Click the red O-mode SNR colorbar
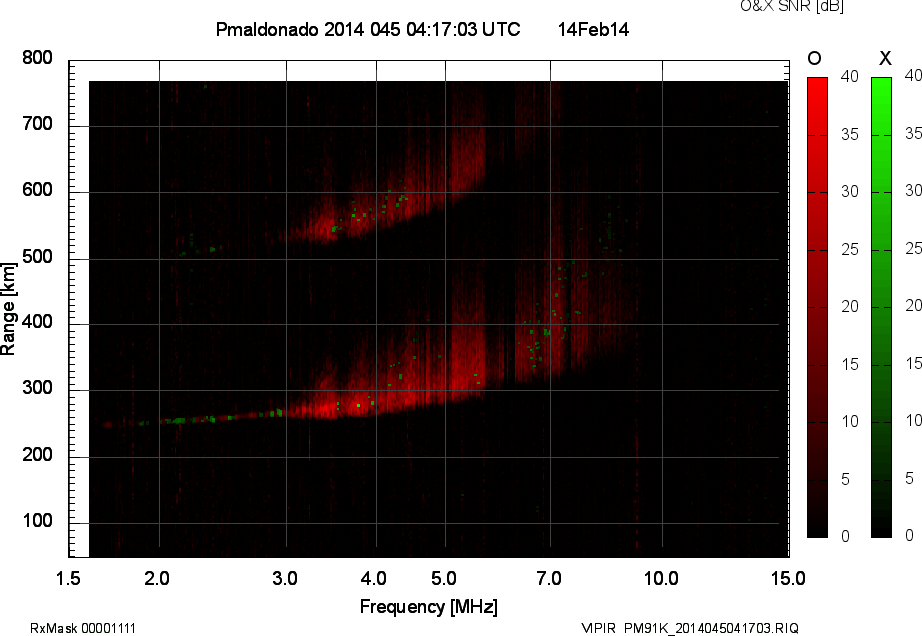Viewport: 922px width, 636px height. pos(817,307)
